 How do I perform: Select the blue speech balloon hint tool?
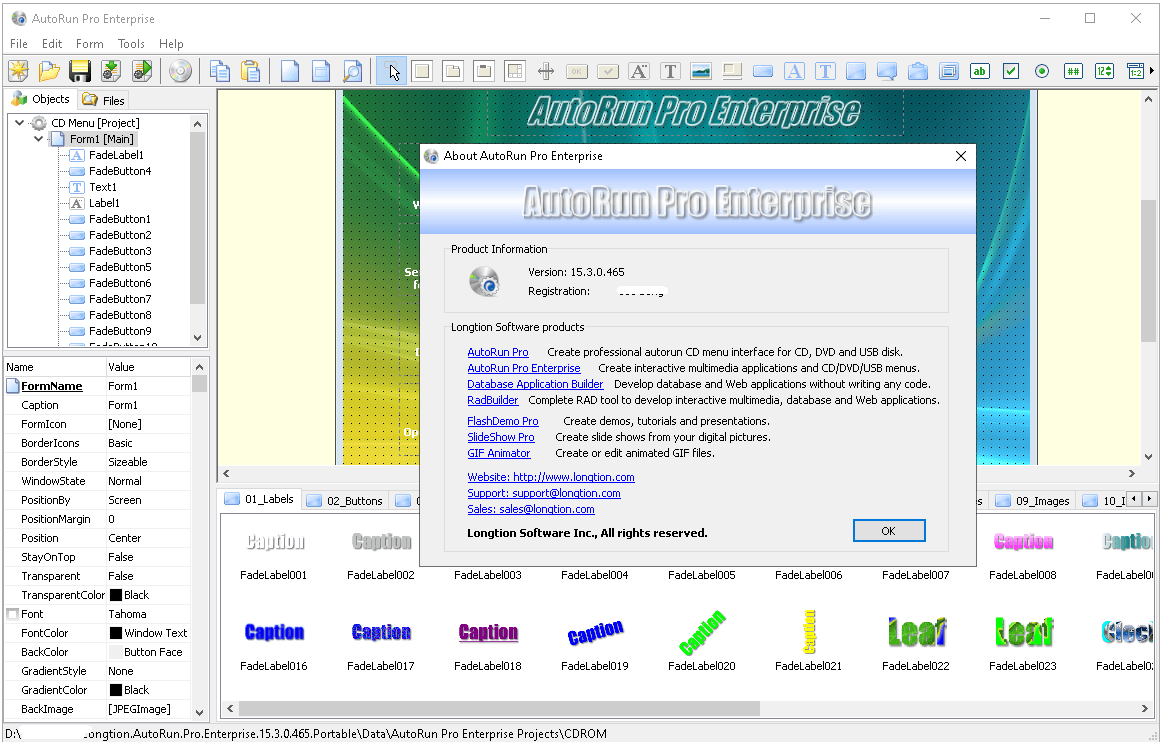pos(886,71)
